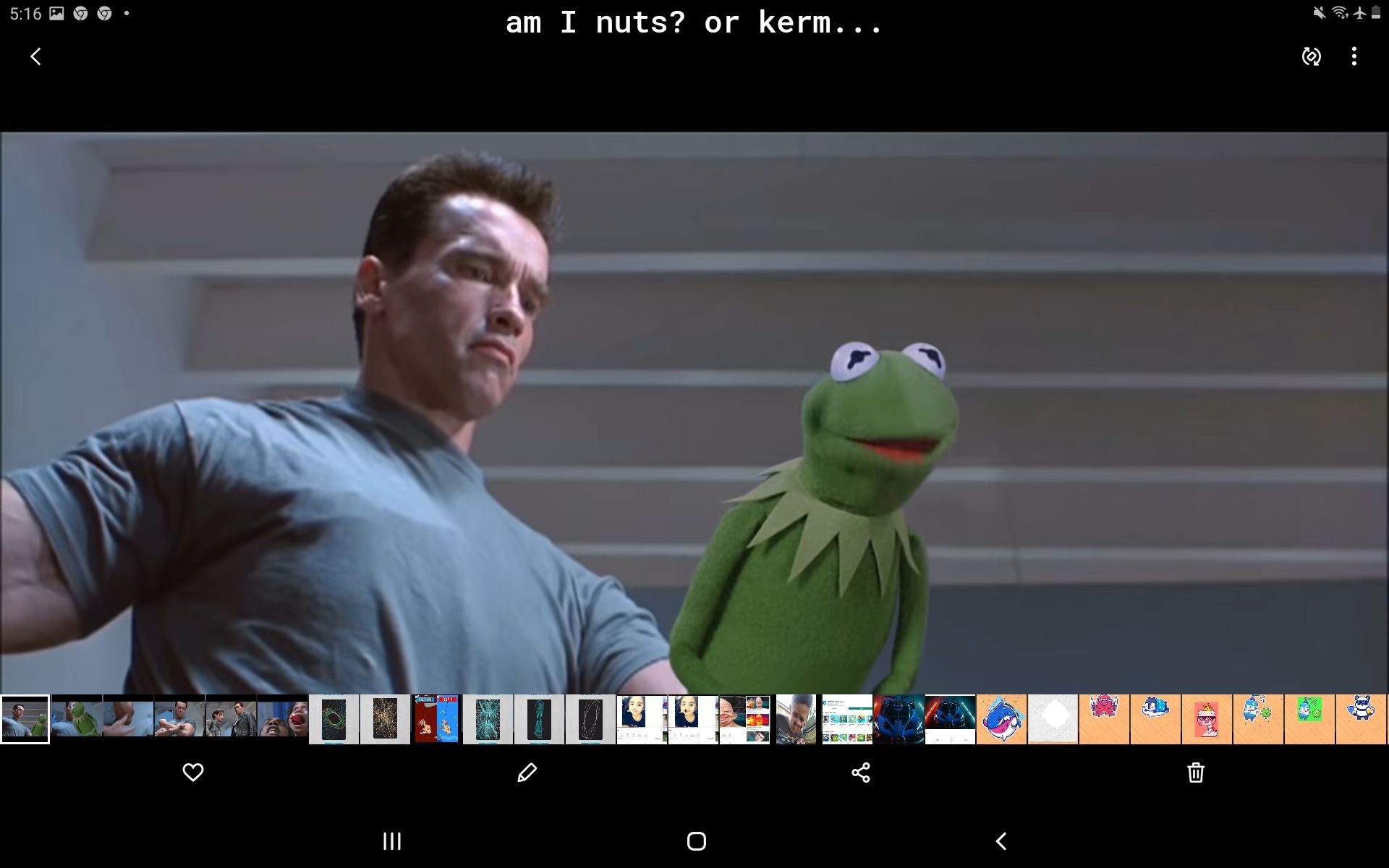1389x868 pixels.
Task: Mark photo as favorite with heart icon
Action: [x=193, y=773]
